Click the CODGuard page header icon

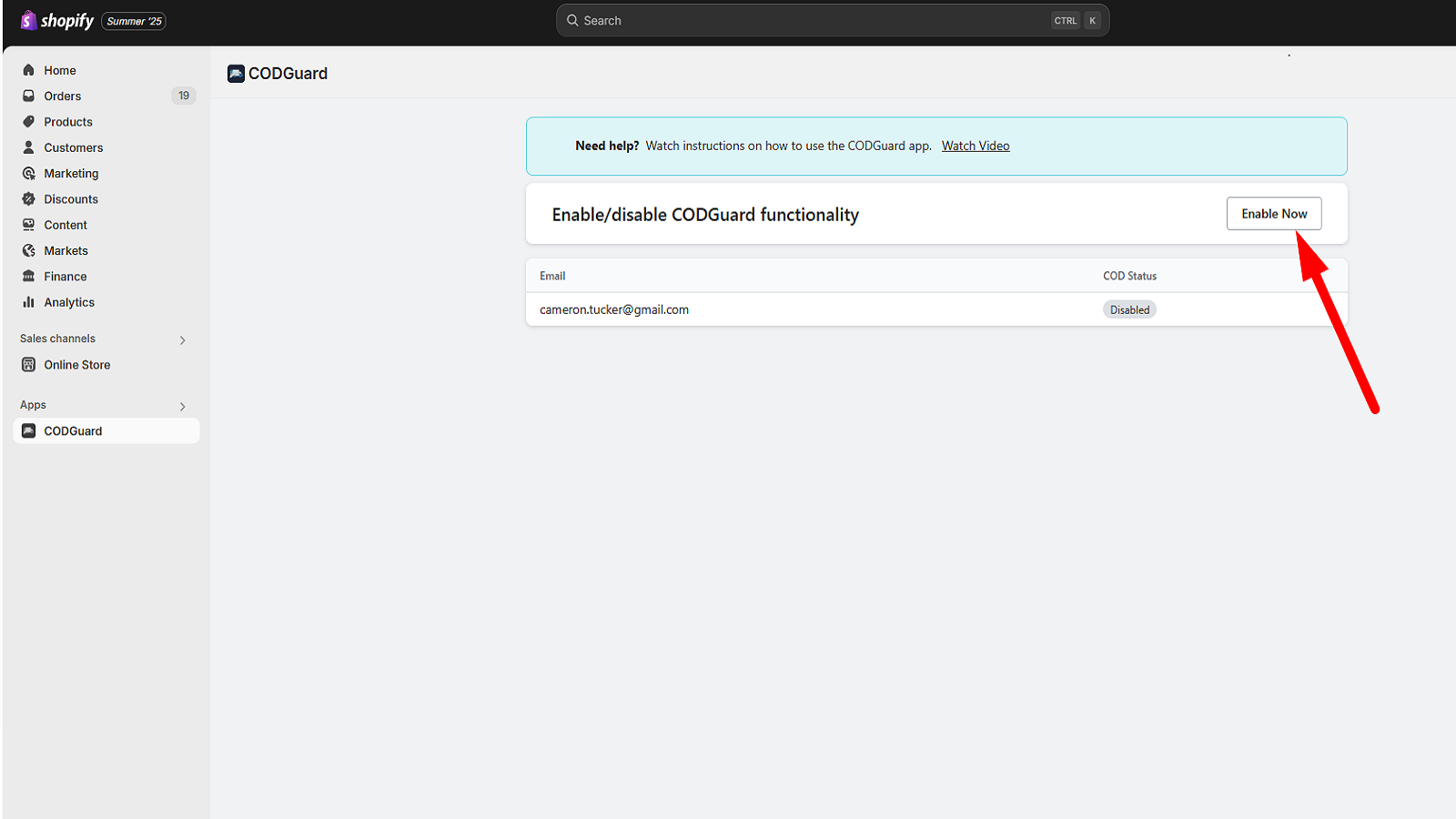(x=236, y=74)
